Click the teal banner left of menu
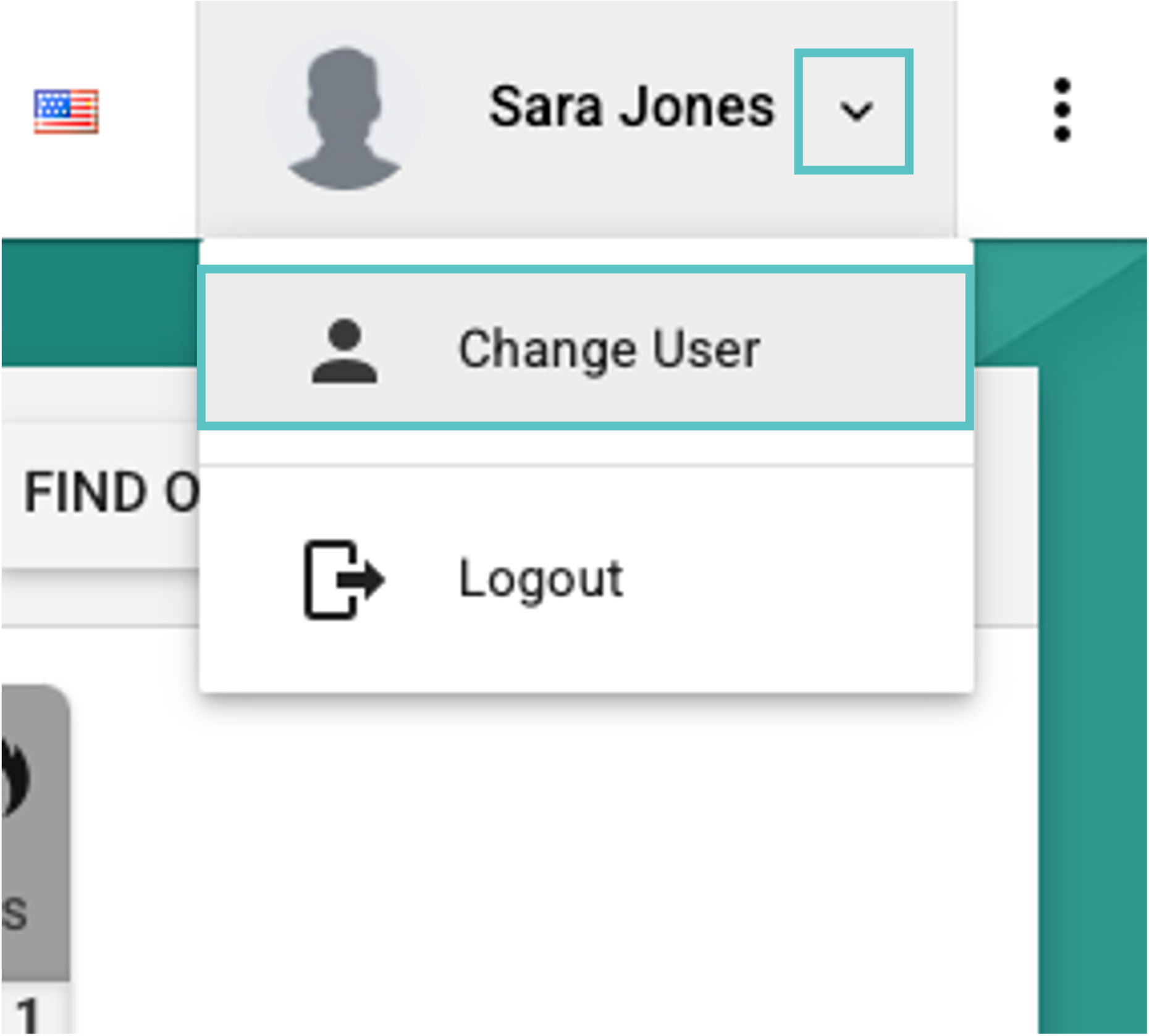 pyautogui.click(x=99, y=303)
